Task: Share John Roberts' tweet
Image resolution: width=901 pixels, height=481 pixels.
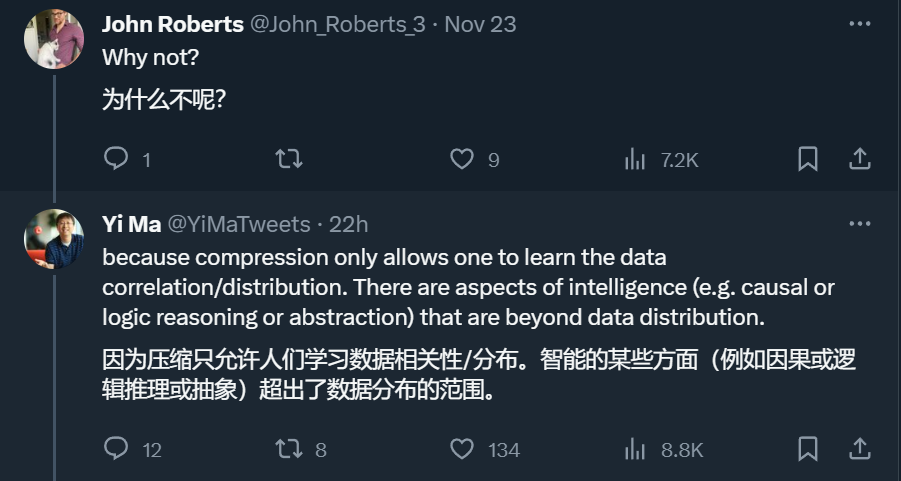Action: (x=860, y=159)
